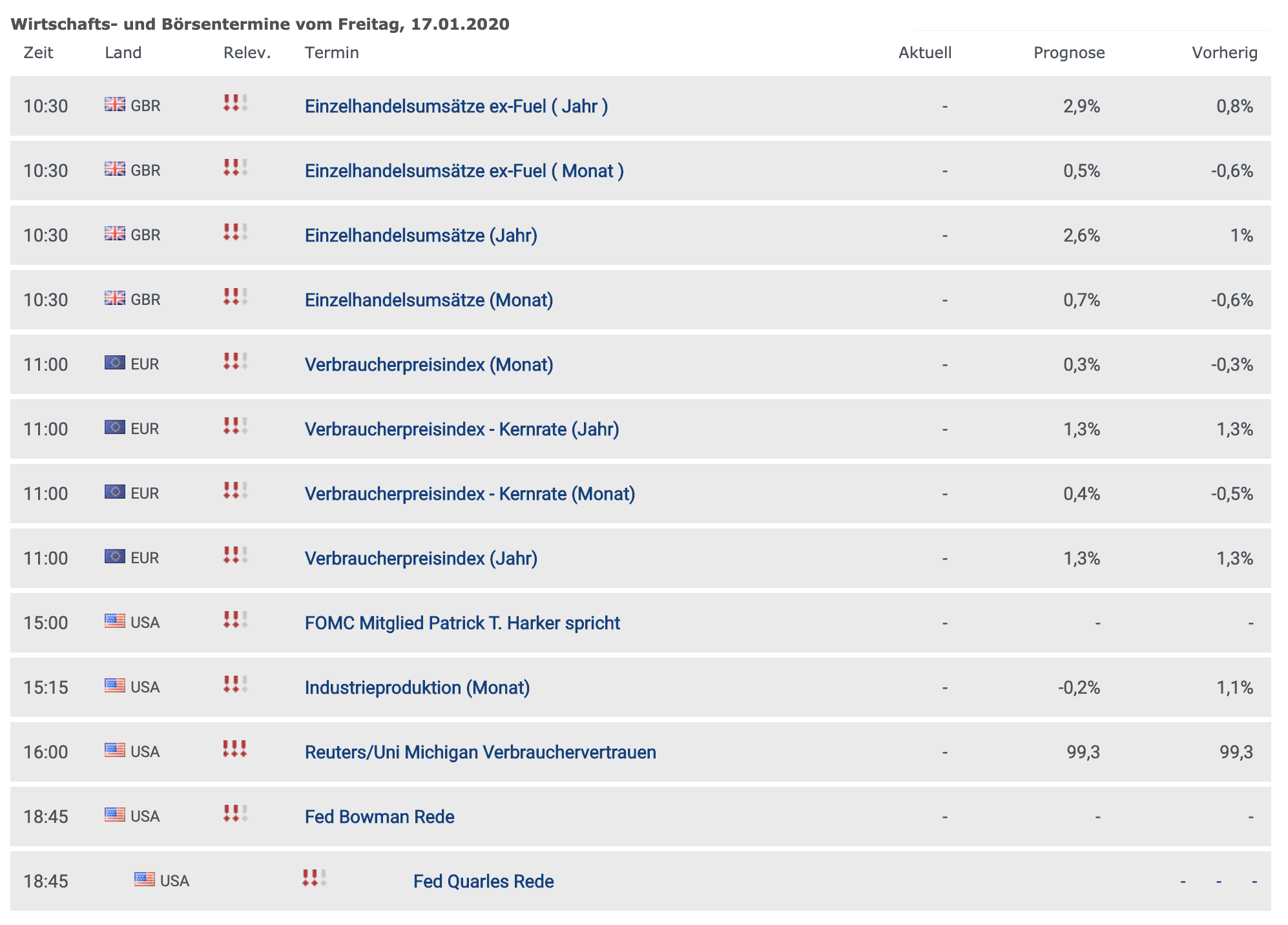The image size is (1288, 925).
Task: Click the relevance marks for Verbraucherpreisindex - Kernrate (Jahr)
Action: pyautogui.click(x=236, y=426)
